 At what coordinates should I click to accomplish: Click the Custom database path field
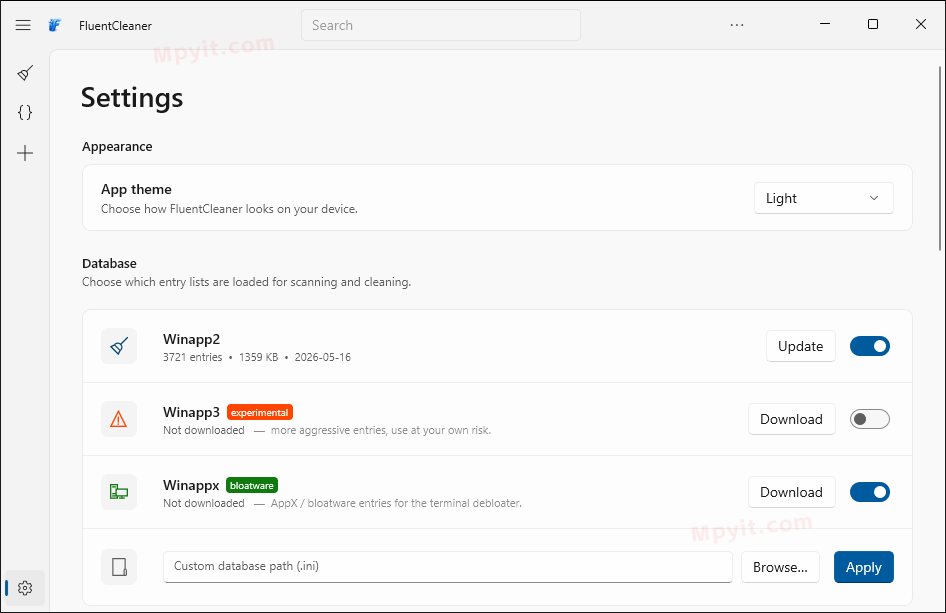(448, 567)
